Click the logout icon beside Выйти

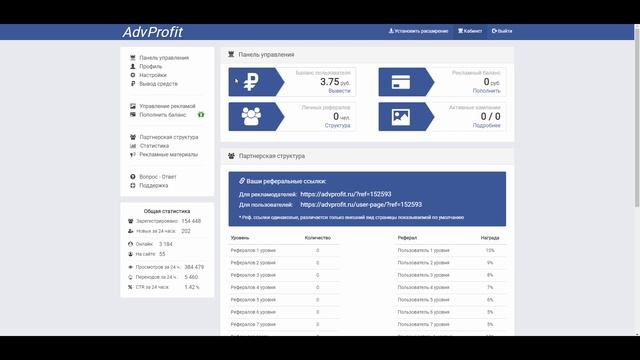pos(494,31)
